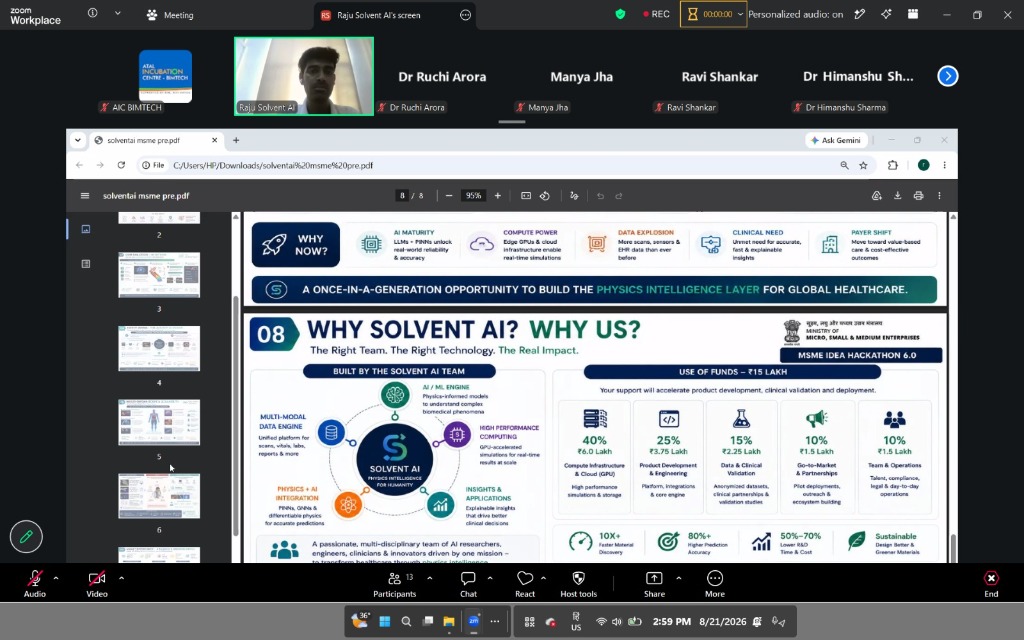Open Host tools shield
The image size is (1024, 640).
click(x=579, y=583)
